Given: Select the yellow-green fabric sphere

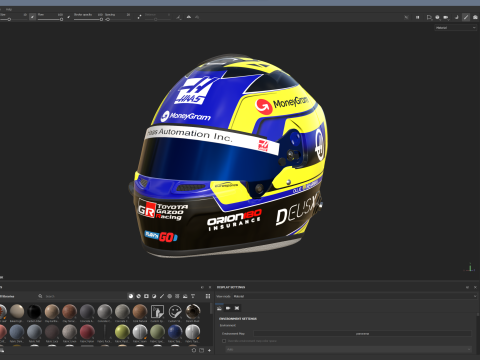Looking at the screenshot, I should (x=122, y=332).
